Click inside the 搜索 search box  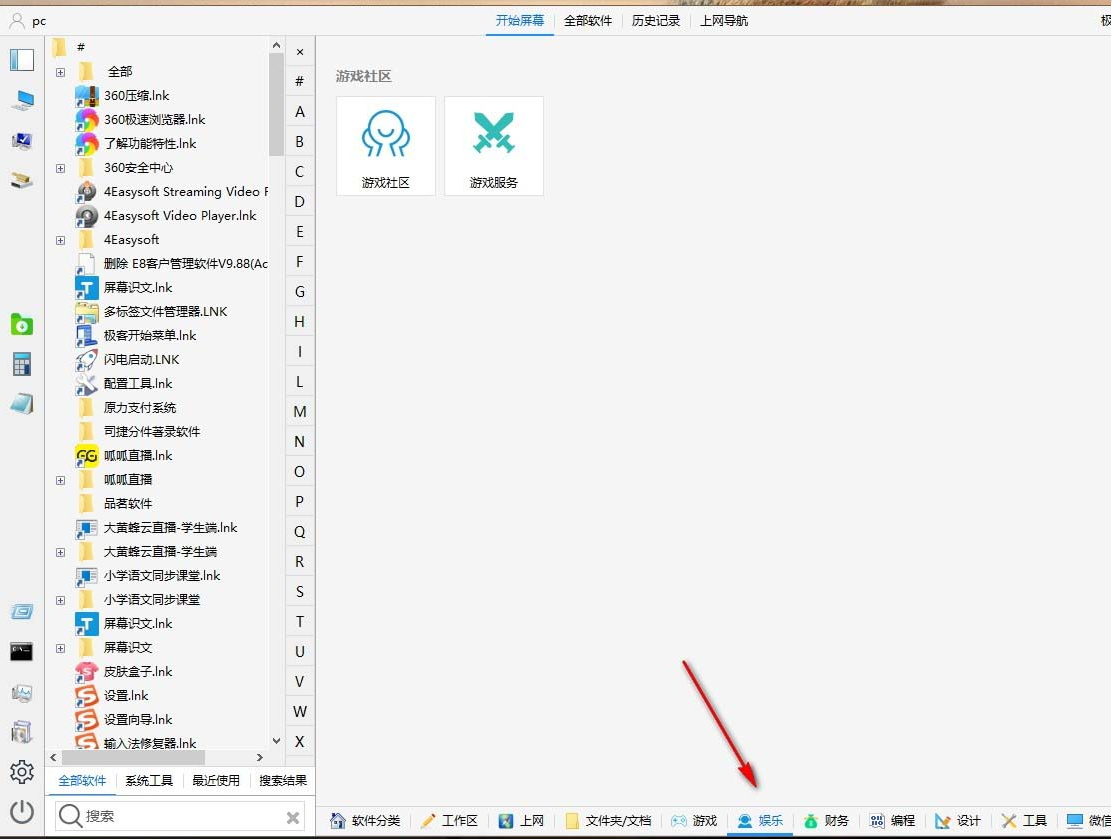[x=170, y=817]
